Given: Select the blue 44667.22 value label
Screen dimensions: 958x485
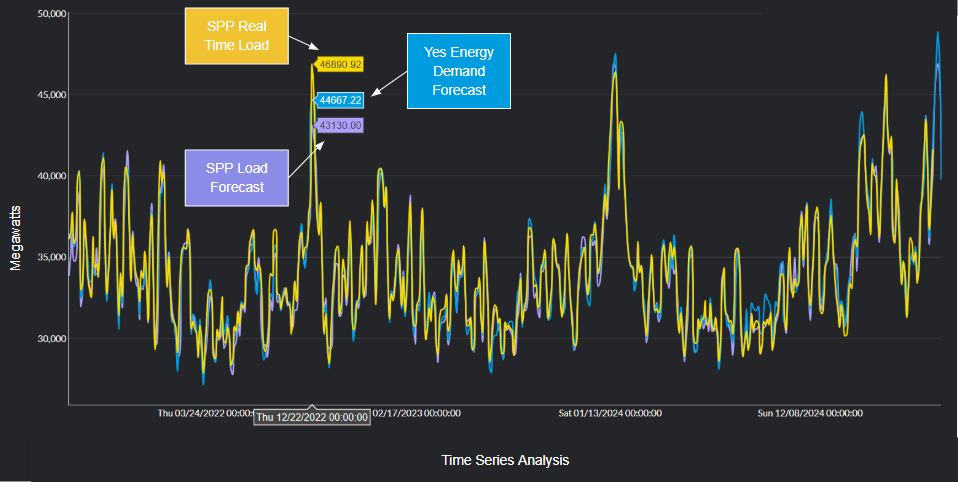Looking at the screenshot, I should [340, 100].
